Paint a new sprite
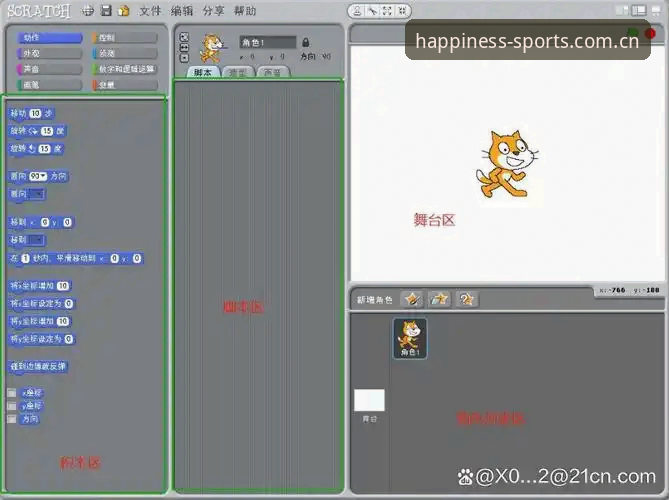The height and width of the screenshot is (500, 669). (412, 299)
